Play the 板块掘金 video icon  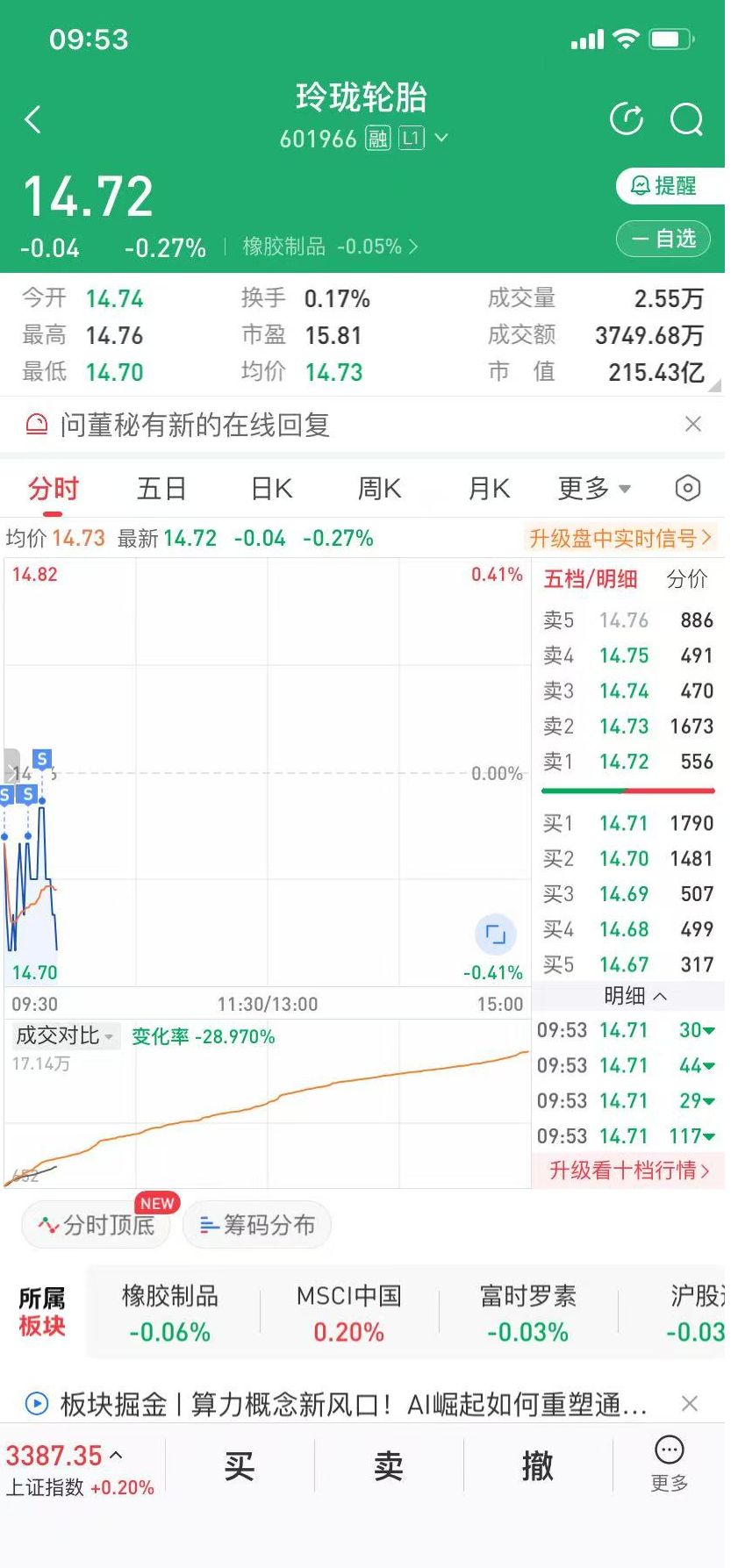point(37,1404)
